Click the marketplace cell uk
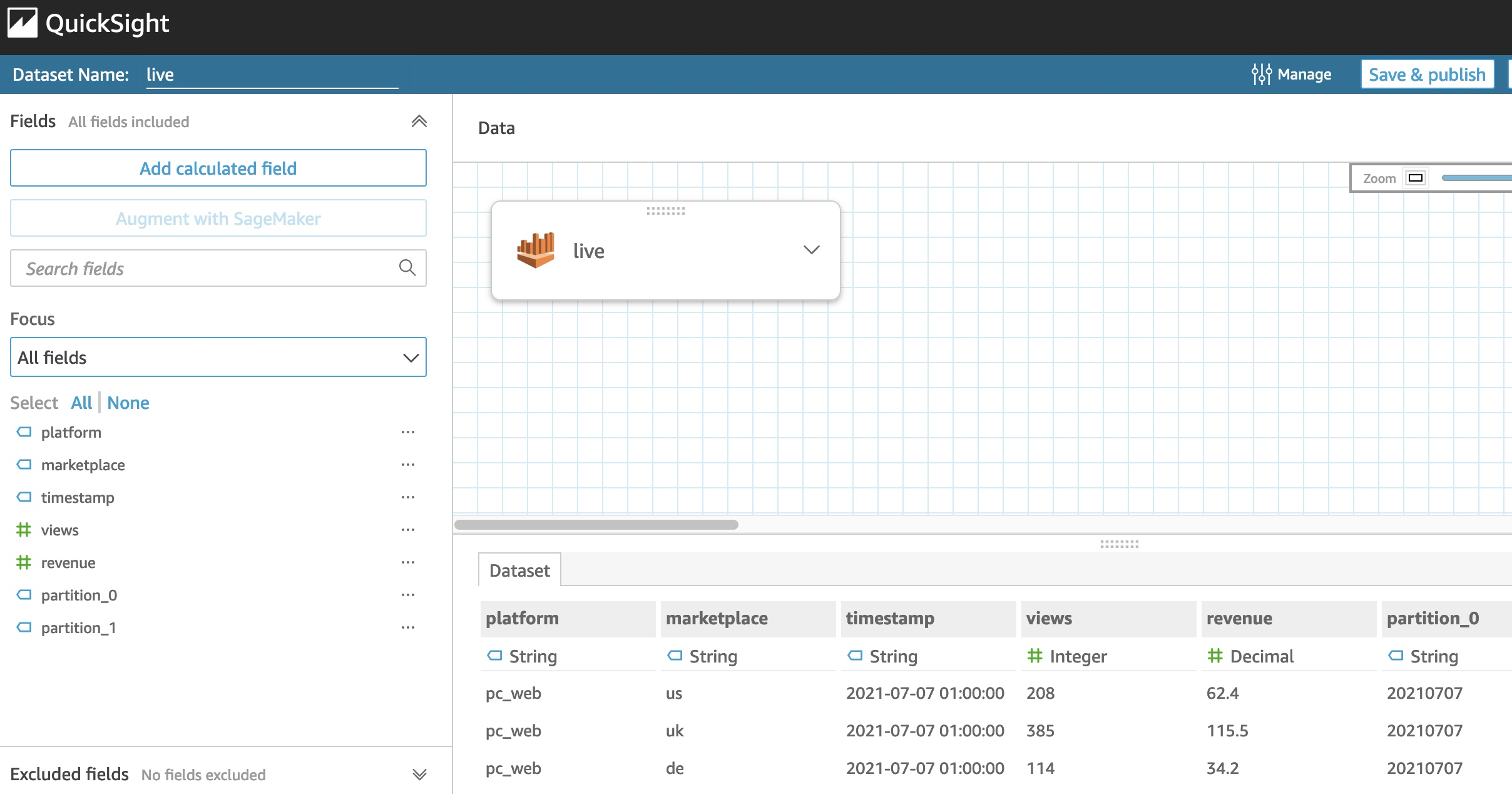 pyautogui.click(x=675, y=731)
